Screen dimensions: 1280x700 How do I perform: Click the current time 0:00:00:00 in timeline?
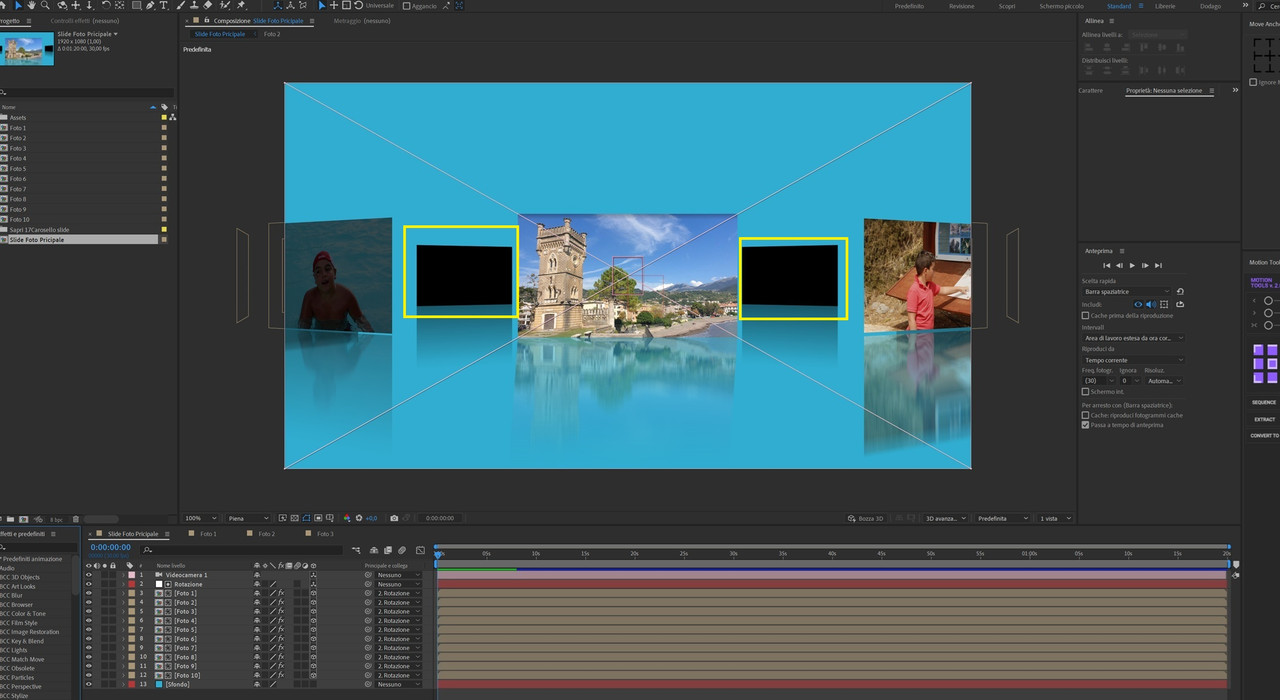point(110,547)
